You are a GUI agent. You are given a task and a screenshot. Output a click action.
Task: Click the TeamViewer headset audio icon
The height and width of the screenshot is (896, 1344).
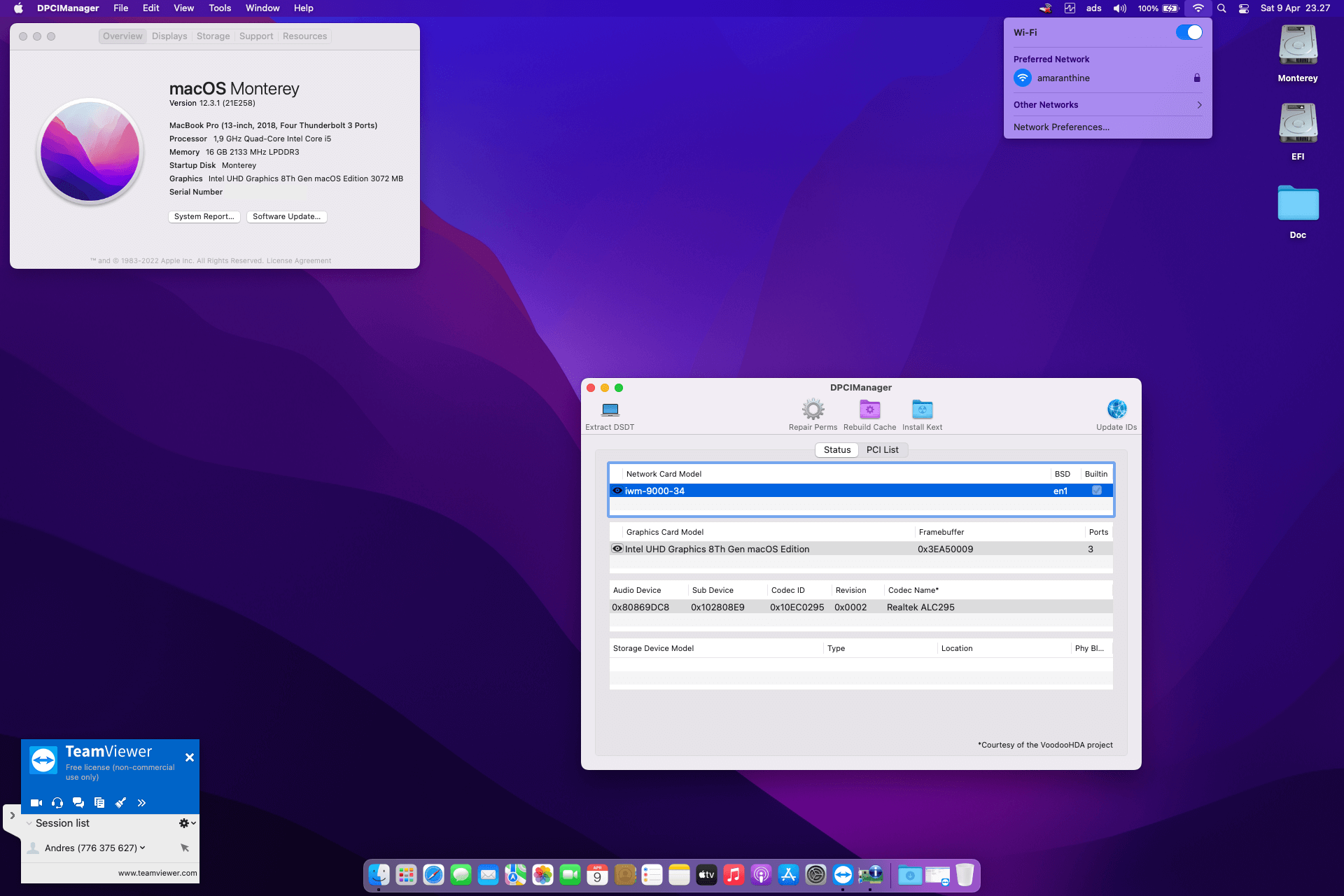point(57,803)
